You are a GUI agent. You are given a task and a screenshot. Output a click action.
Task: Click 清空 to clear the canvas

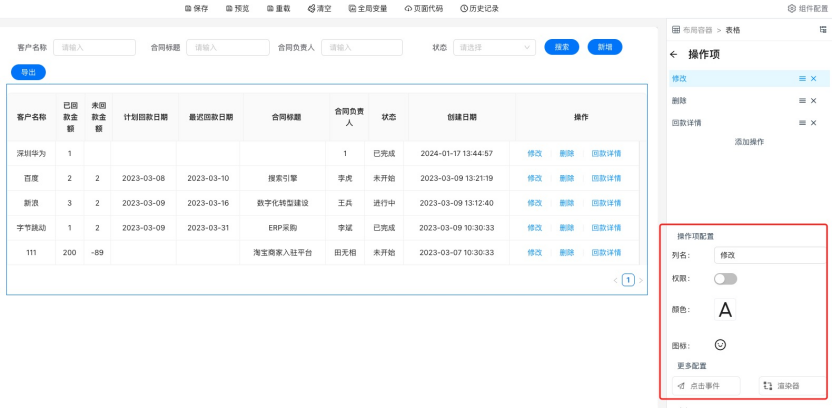[x=319, y=8]
